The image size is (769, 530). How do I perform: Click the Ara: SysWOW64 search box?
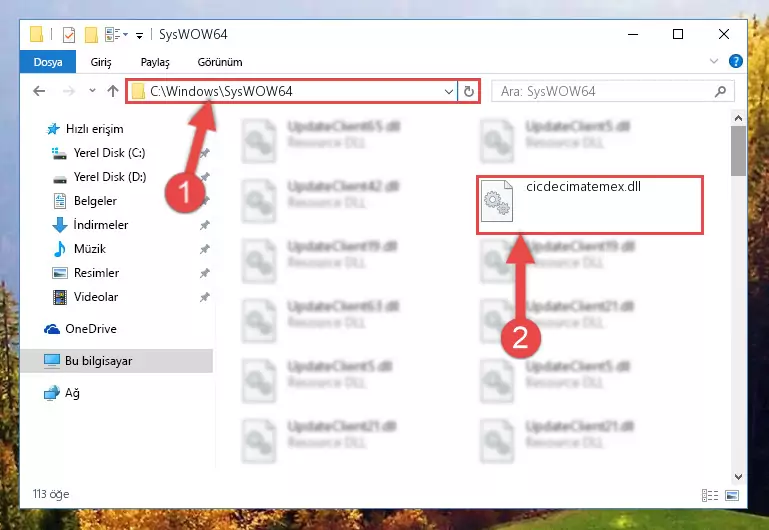(613, 91)
